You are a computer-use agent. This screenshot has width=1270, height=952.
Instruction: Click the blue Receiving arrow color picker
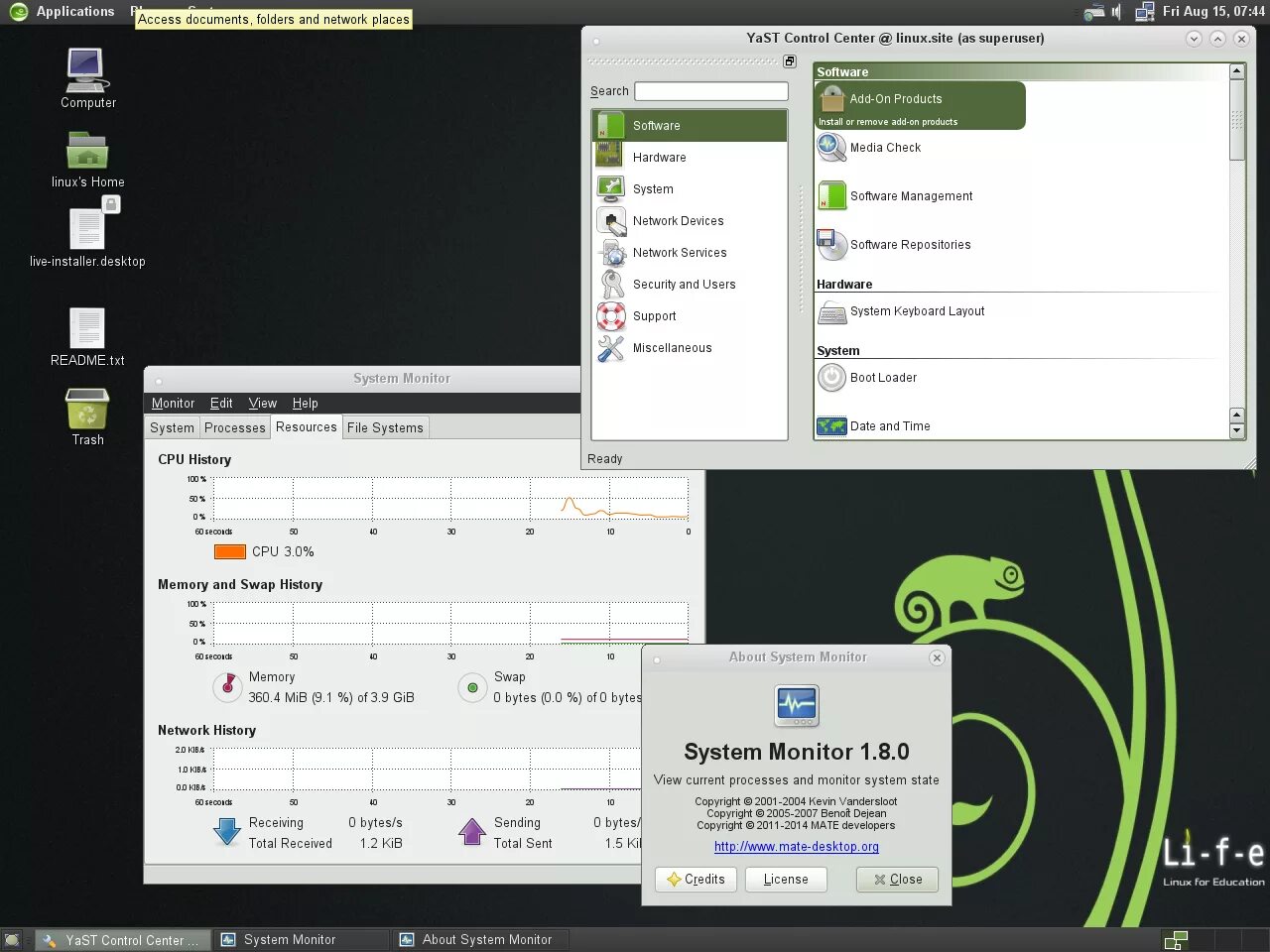[227, 832]
